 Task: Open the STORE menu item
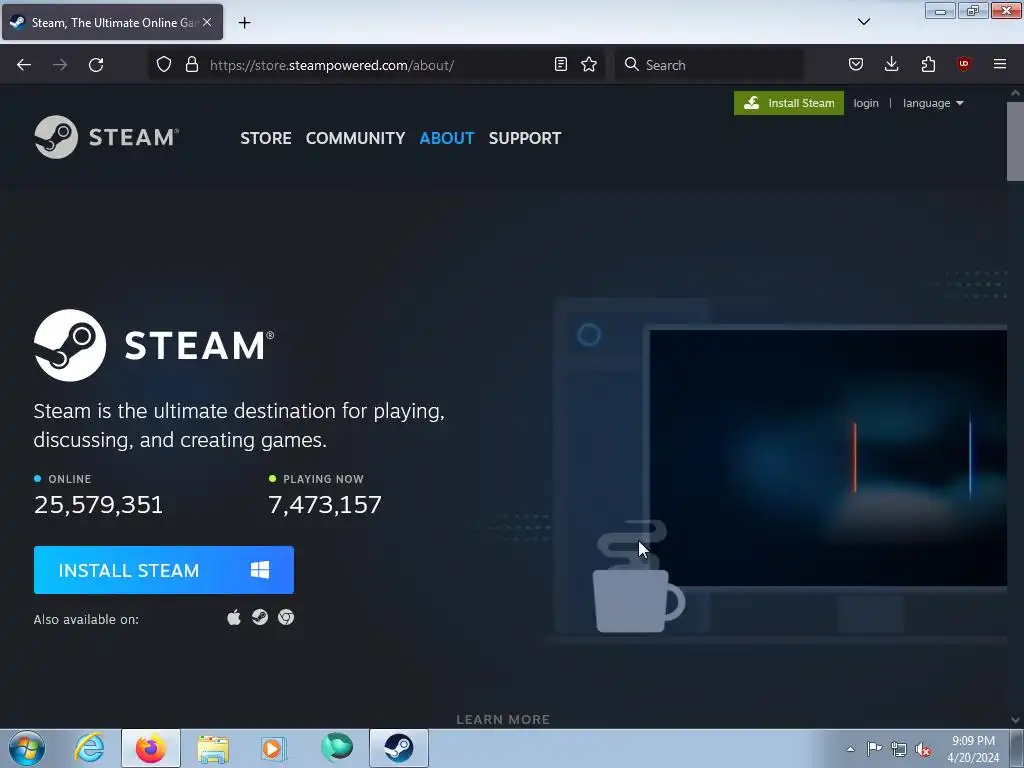click(266, 138)
